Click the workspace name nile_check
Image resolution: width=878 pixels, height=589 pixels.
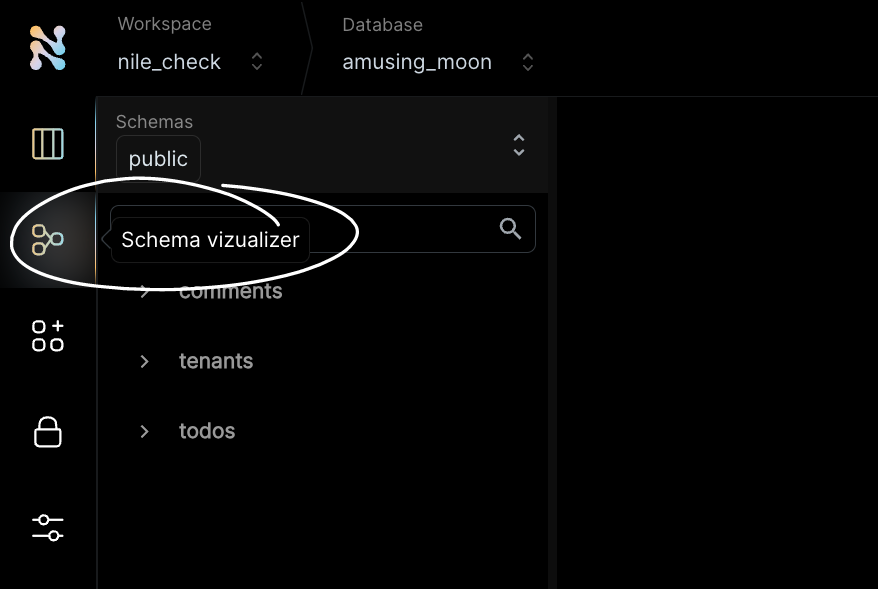(x=169, y=62)
